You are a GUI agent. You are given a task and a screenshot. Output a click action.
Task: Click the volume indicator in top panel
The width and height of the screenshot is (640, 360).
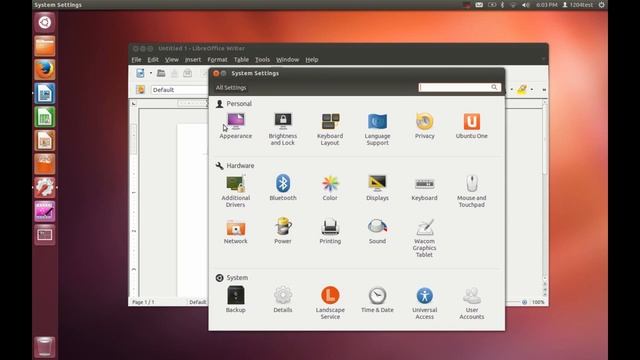(526, 5)
